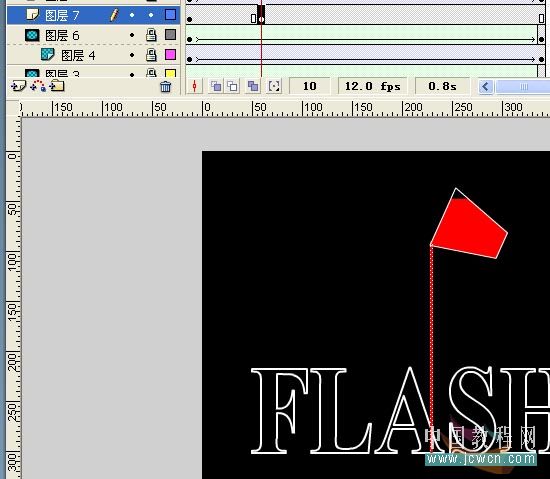Screen dimensions: 550x479
Task: Enable Onion Skin mode
Action: 216,86
